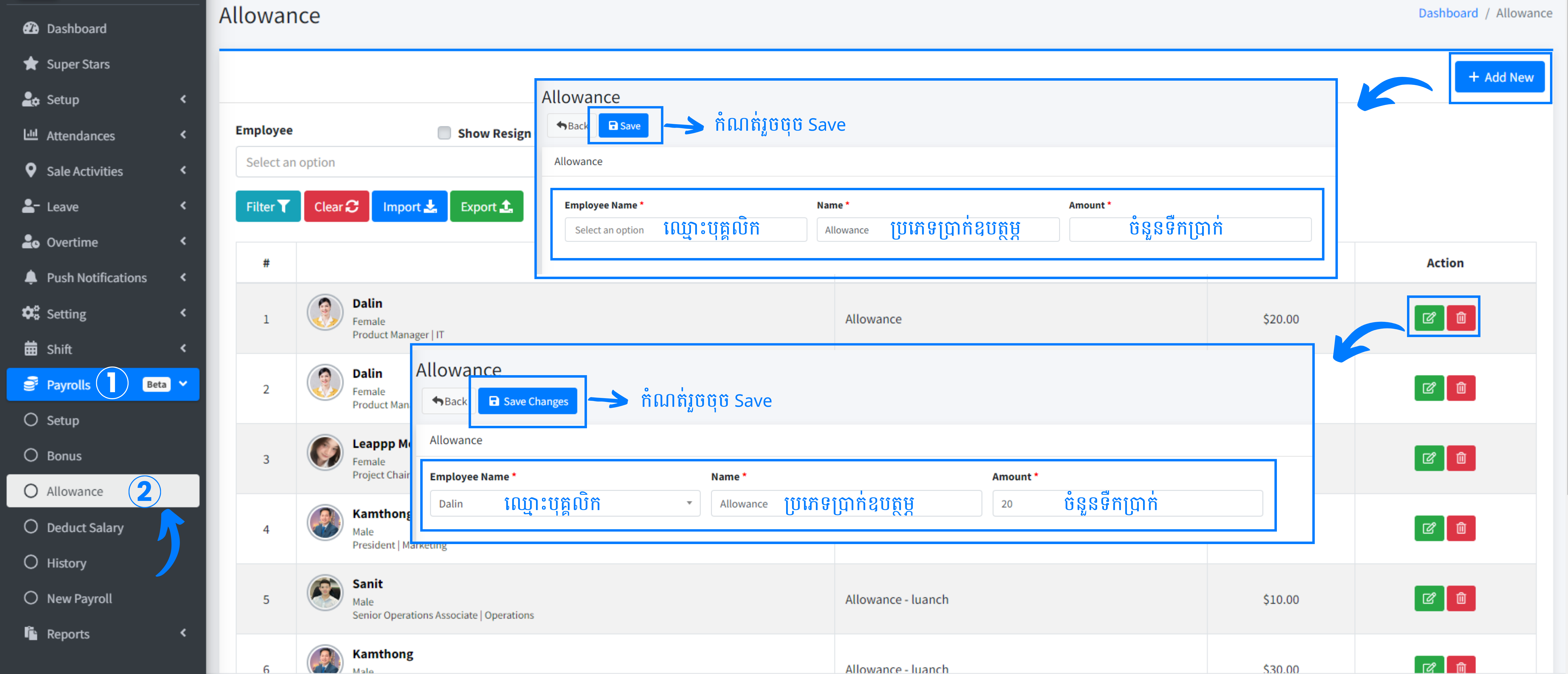Open Employee Name 'Select an option' dropdown

(685, 230)
